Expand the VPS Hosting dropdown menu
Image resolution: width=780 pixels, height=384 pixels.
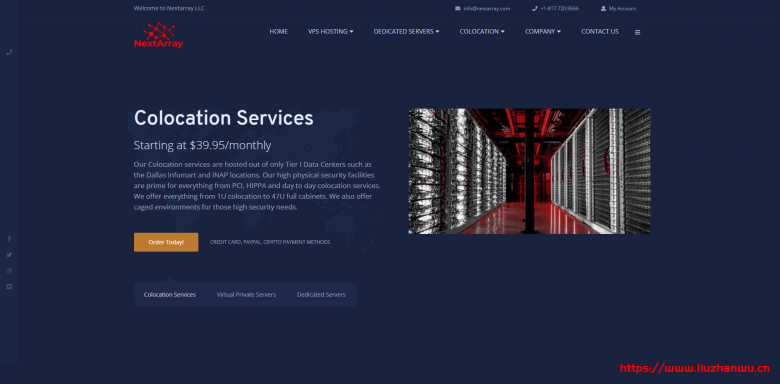331,31
